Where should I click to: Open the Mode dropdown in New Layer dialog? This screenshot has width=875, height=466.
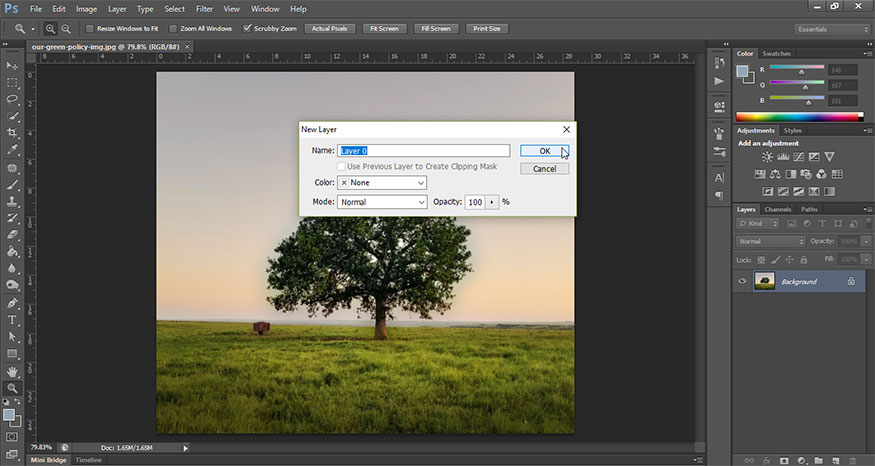(382, 202)
